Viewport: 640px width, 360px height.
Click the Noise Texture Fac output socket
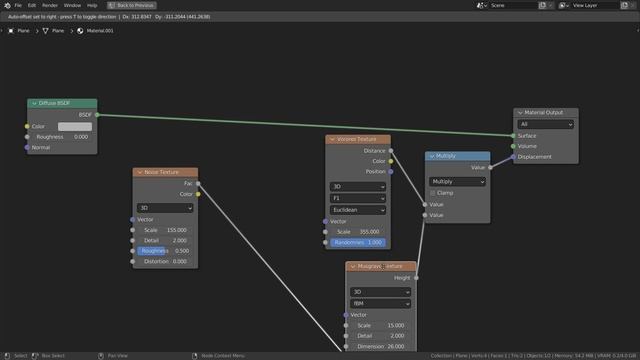tap(198, 184)
